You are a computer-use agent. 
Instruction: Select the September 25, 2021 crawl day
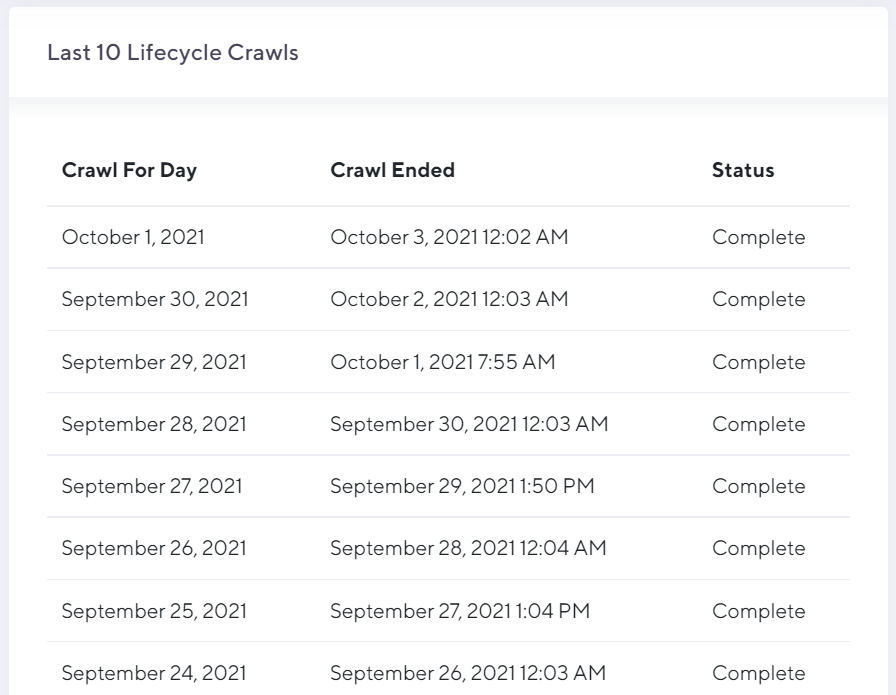pos(154,611)
